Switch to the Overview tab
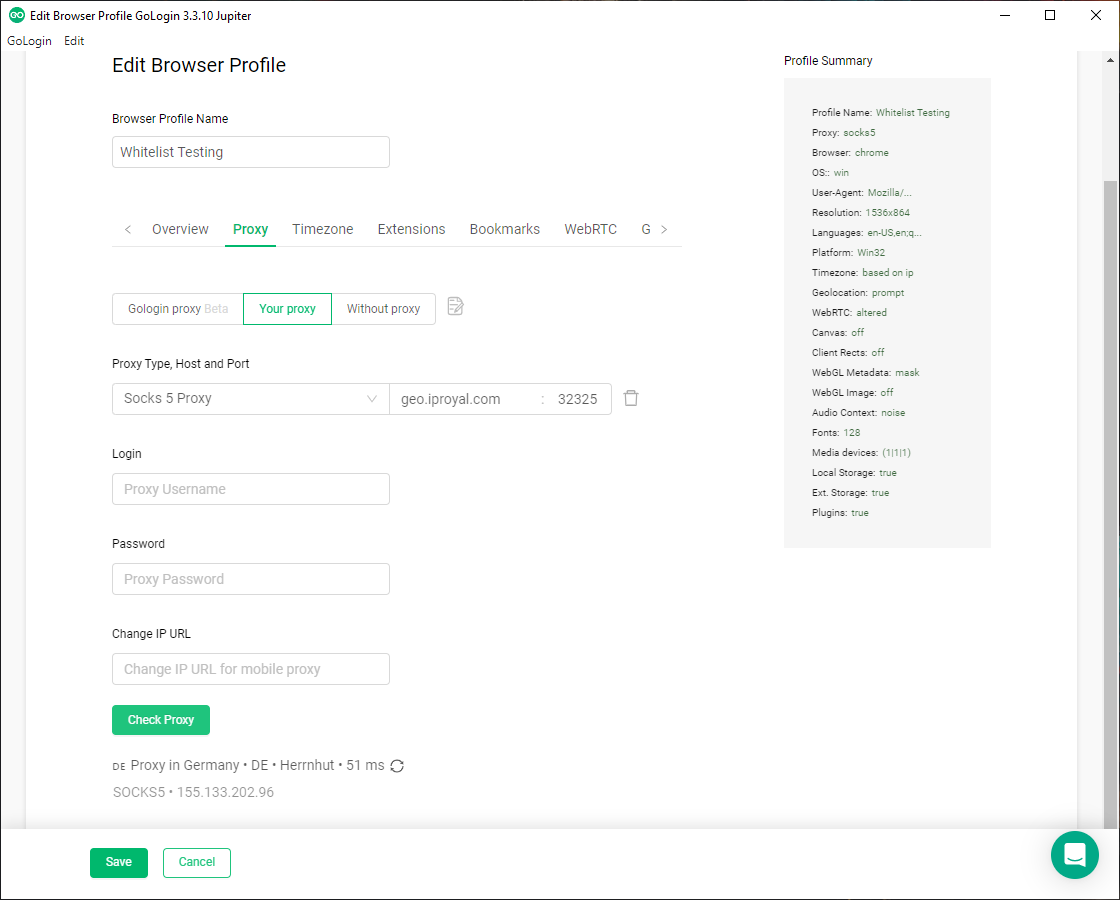Viewport: 1120px width, 900px height. [180, 229]
